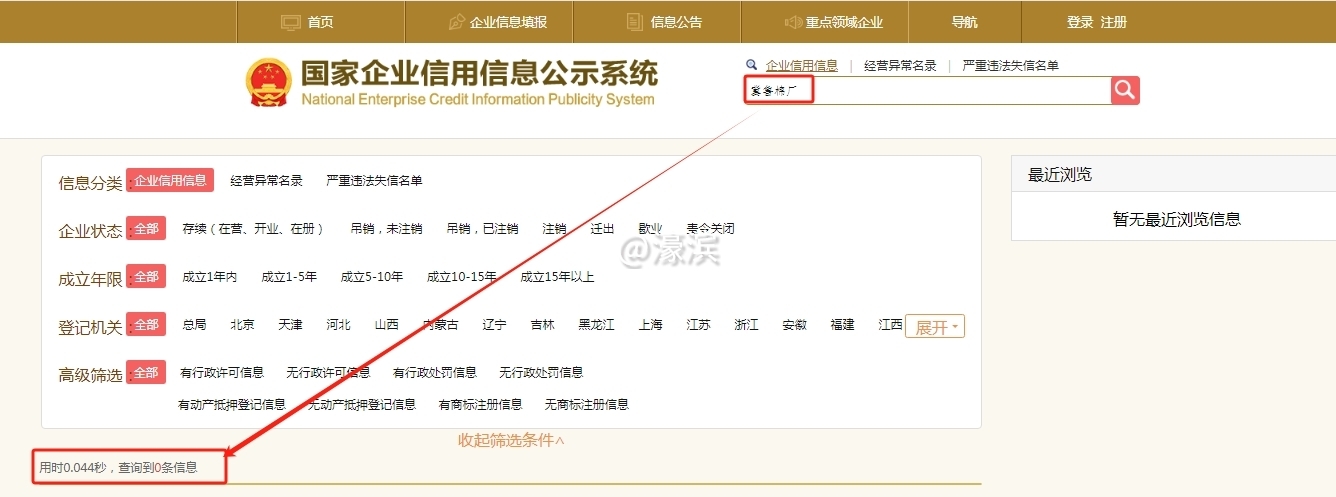Image resolution: width=1336 pixels, height=497 pixels.
Task: Choose 上海 registration authority
Action: tap(650, 325)
